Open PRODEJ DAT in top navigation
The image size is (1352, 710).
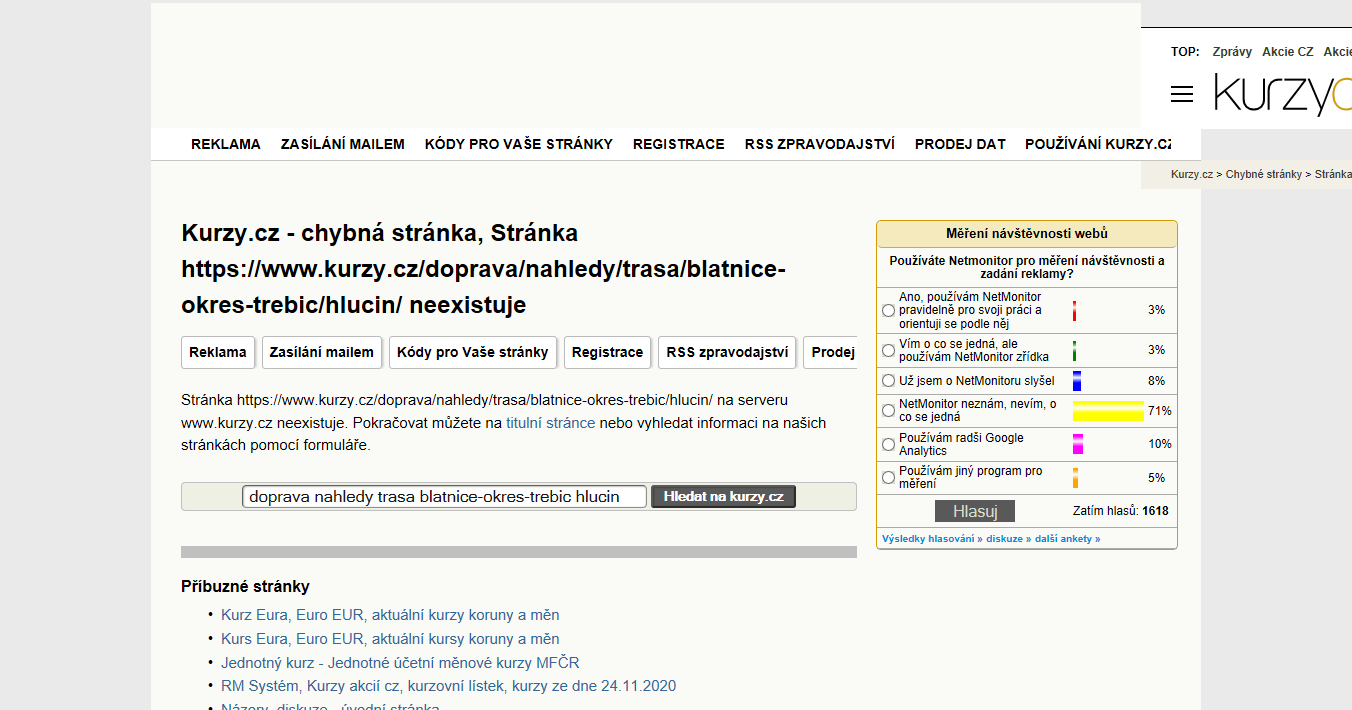[960, 144]
